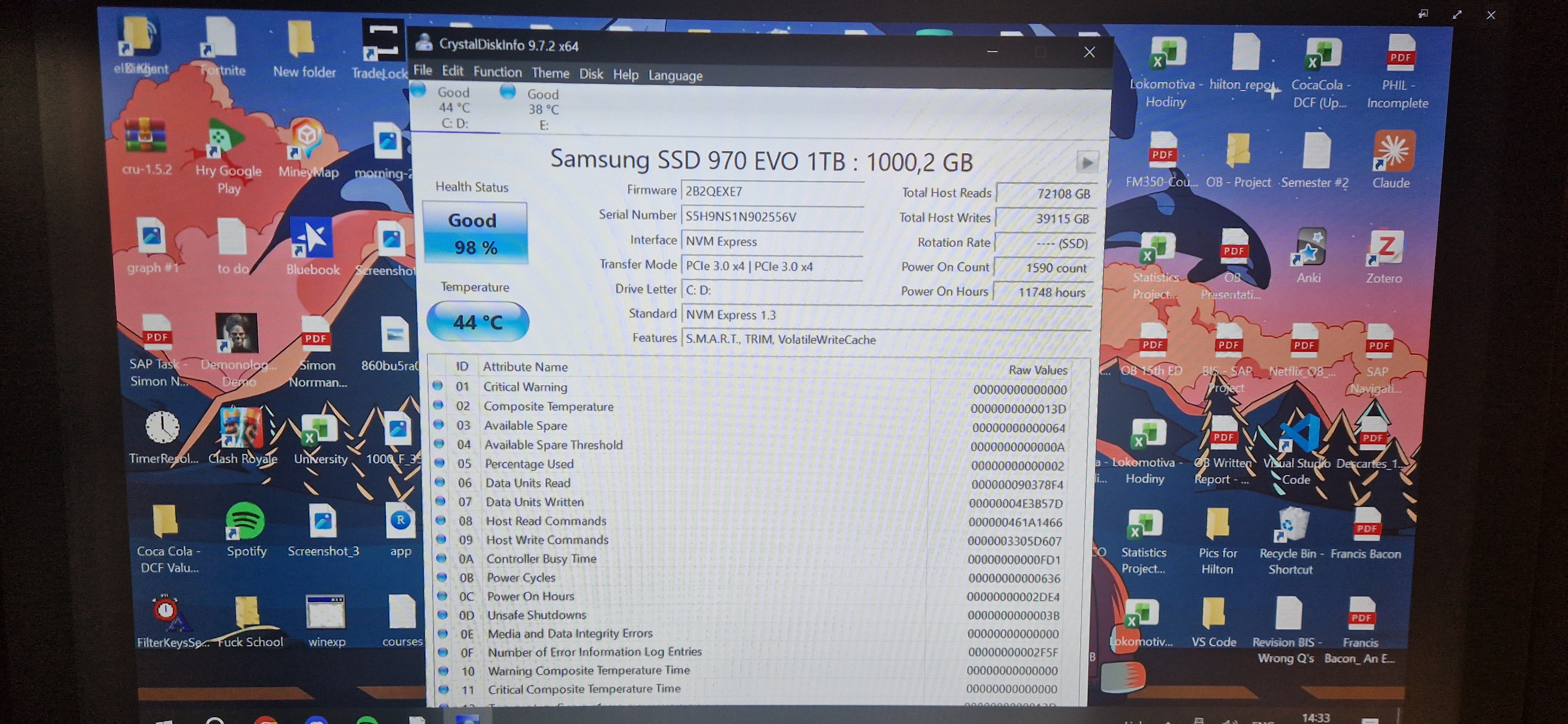
Task: Select the C: D: disk tab
Action: [454, 108]
